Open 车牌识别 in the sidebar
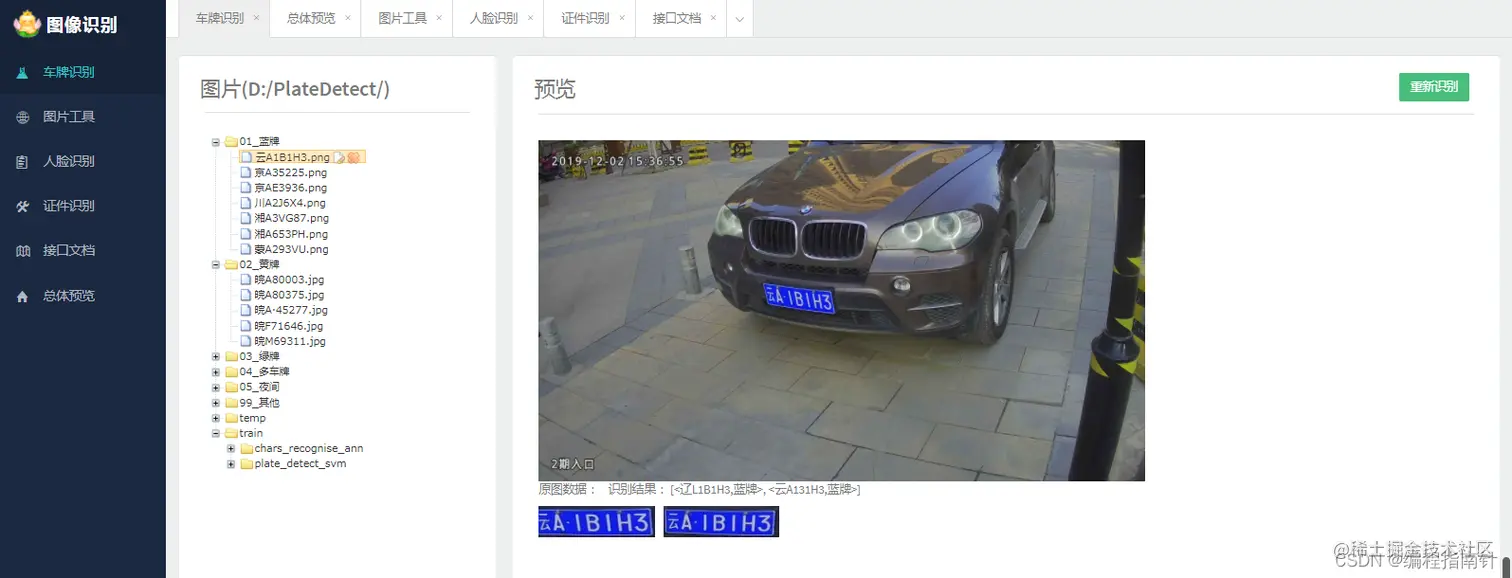Viewport: 1512px width, 578px height. tap(82, 72)
